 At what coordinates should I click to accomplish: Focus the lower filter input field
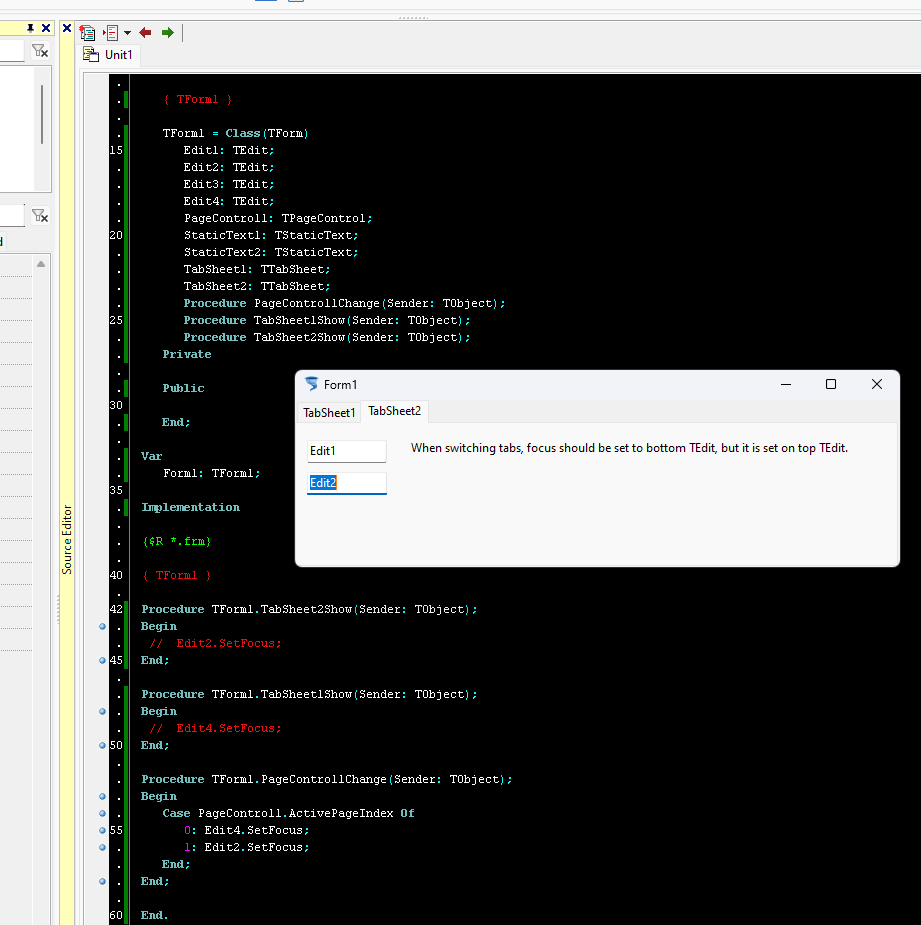point(12,216)
